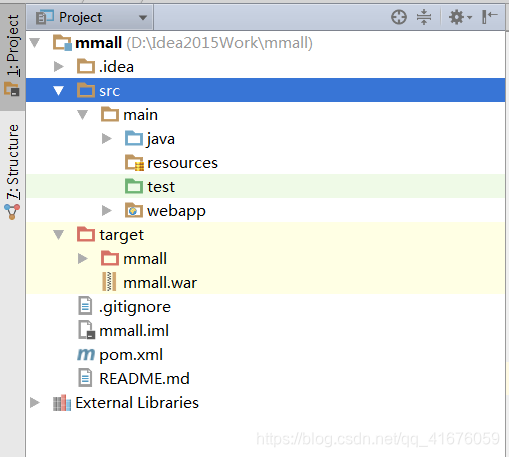Click the Structure tab icon
The image size is (509, 457).
point(12,212)
